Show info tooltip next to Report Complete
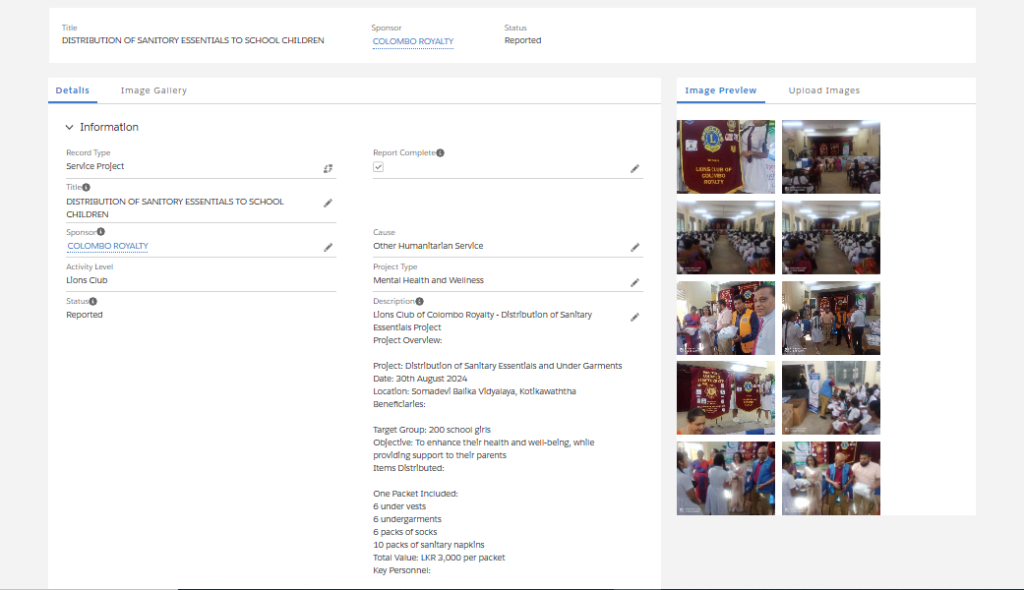Image resolution: width=1024 pixels, height=590 pixels. pos(440,153)
